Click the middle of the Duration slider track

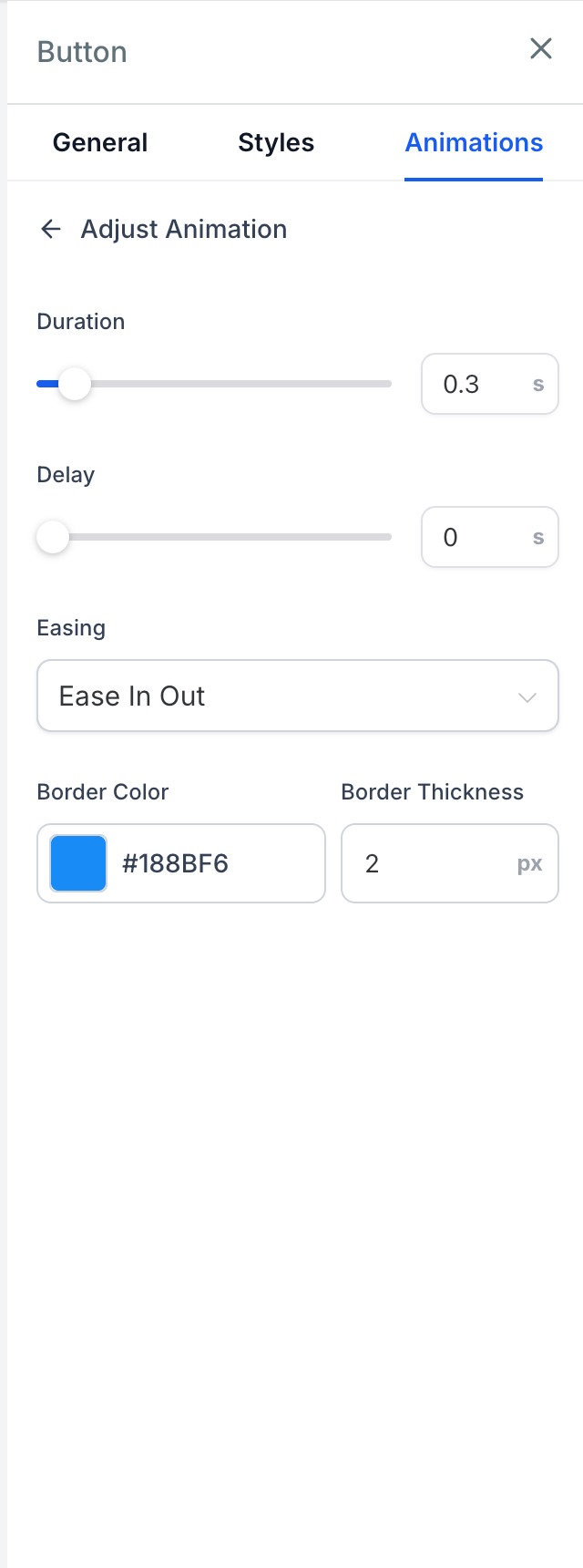214,384
